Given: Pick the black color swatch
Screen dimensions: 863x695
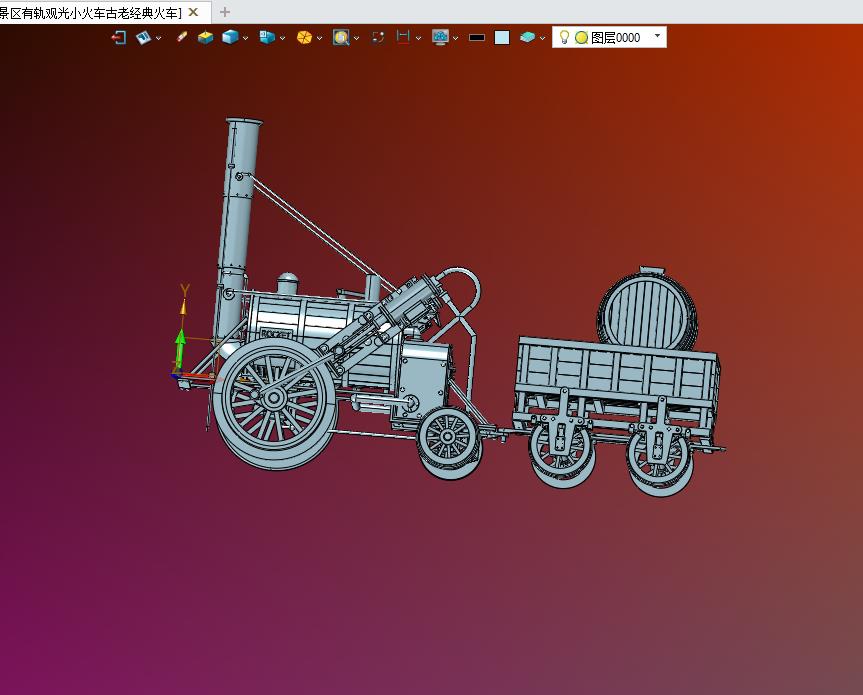Looking at the screenshot, I should pyautogui.click(x=477, y=37).
